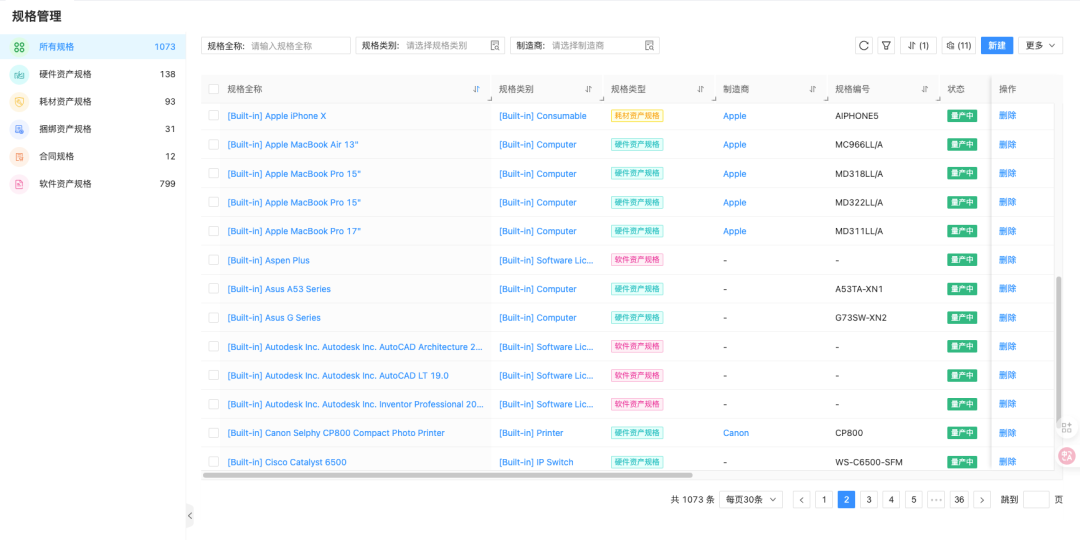Check the Asus G Series row checkbox
Image resolution: width=1080 pixels, height=540 pixels.
[x=214, y=318]
